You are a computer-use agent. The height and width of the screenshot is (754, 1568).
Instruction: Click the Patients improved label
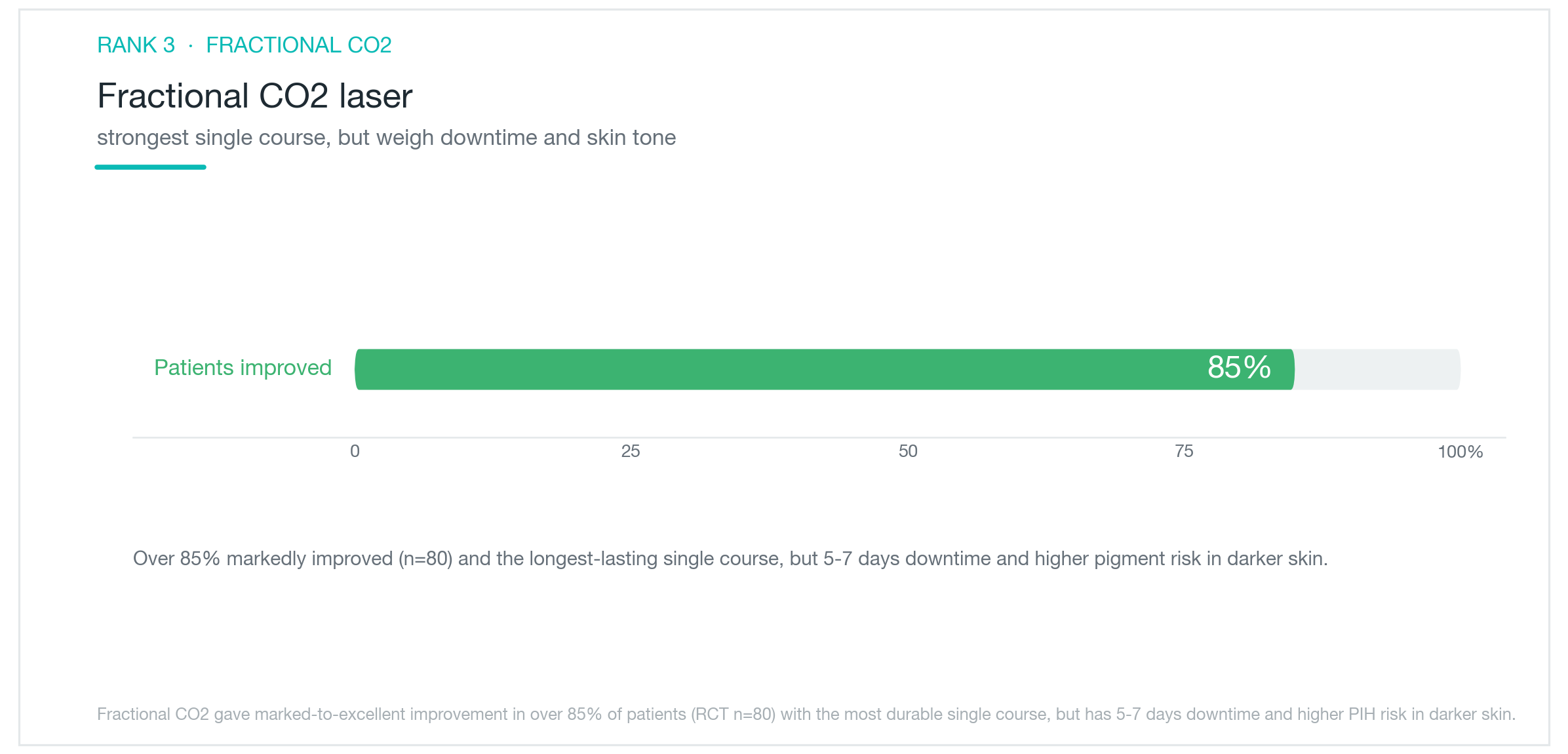243,368
